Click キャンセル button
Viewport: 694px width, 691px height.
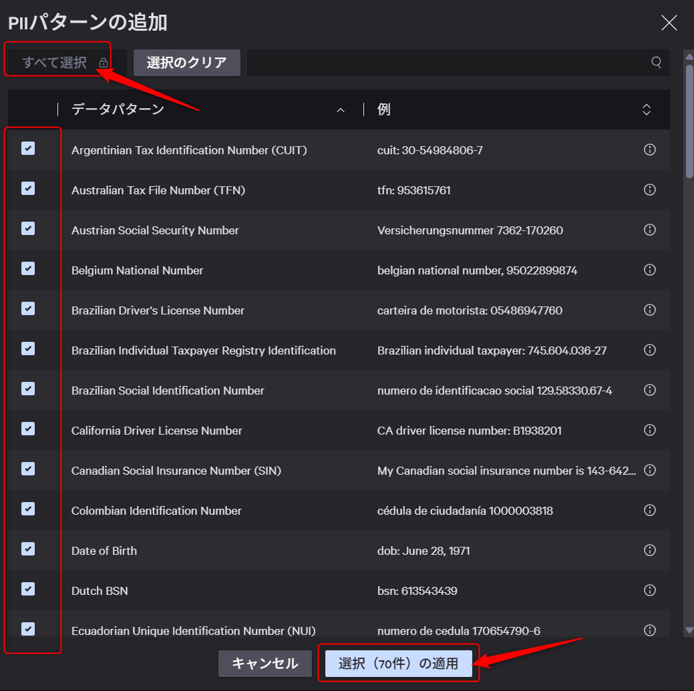click(265, 664)
